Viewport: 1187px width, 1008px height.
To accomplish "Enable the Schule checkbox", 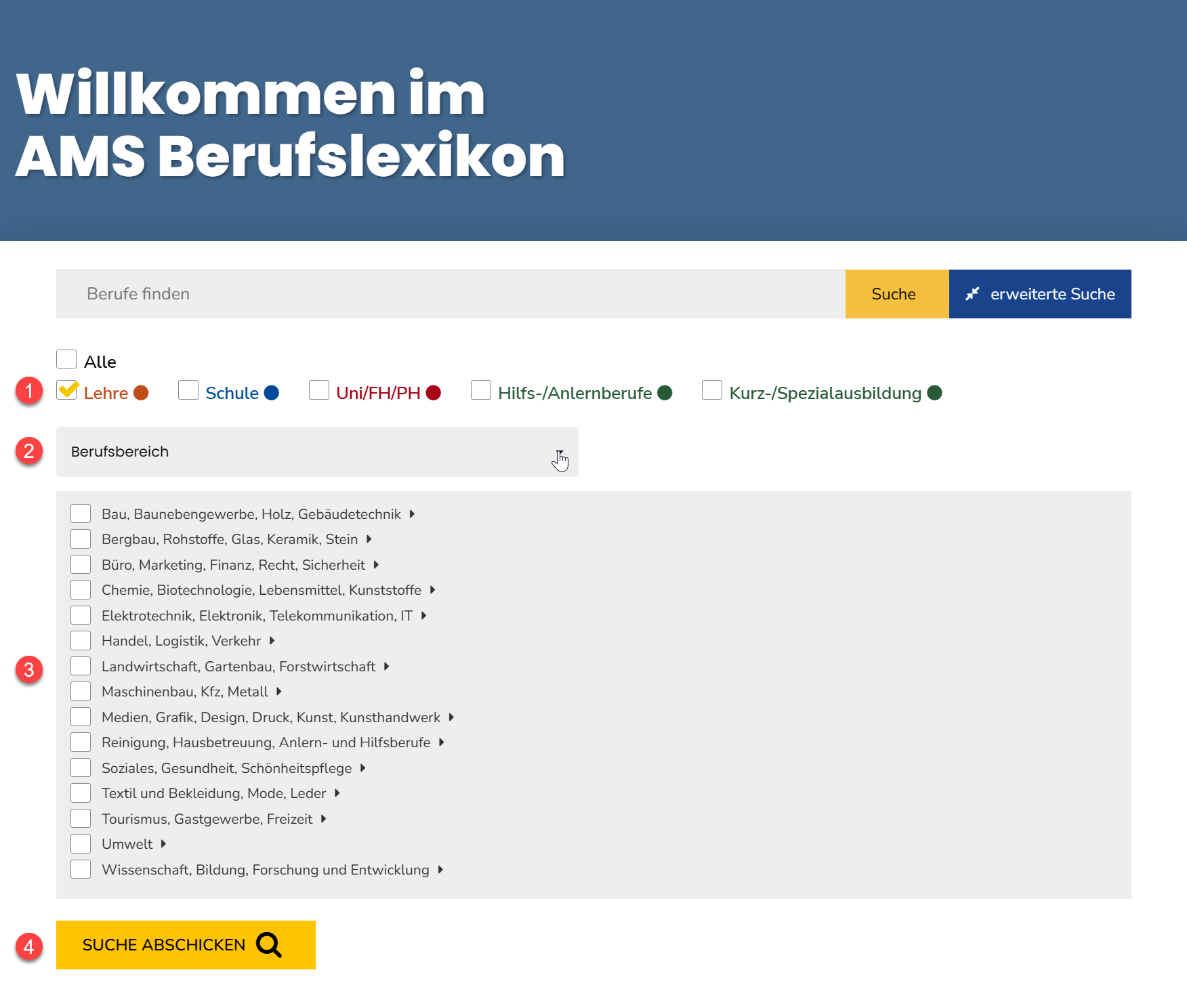I will [188, 390].
